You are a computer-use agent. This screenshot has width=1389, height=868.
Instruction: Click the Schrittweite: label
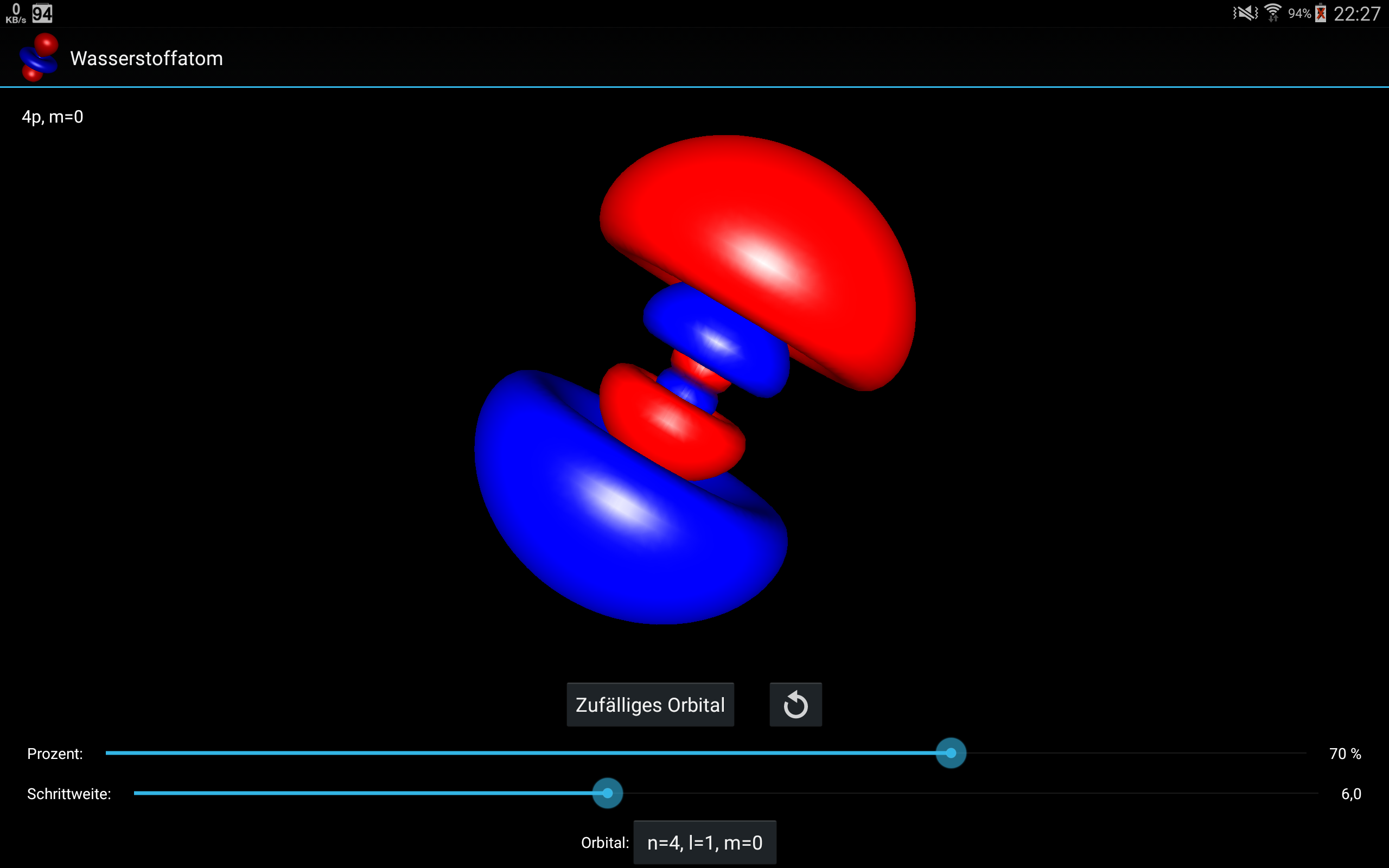pos(69,794)
